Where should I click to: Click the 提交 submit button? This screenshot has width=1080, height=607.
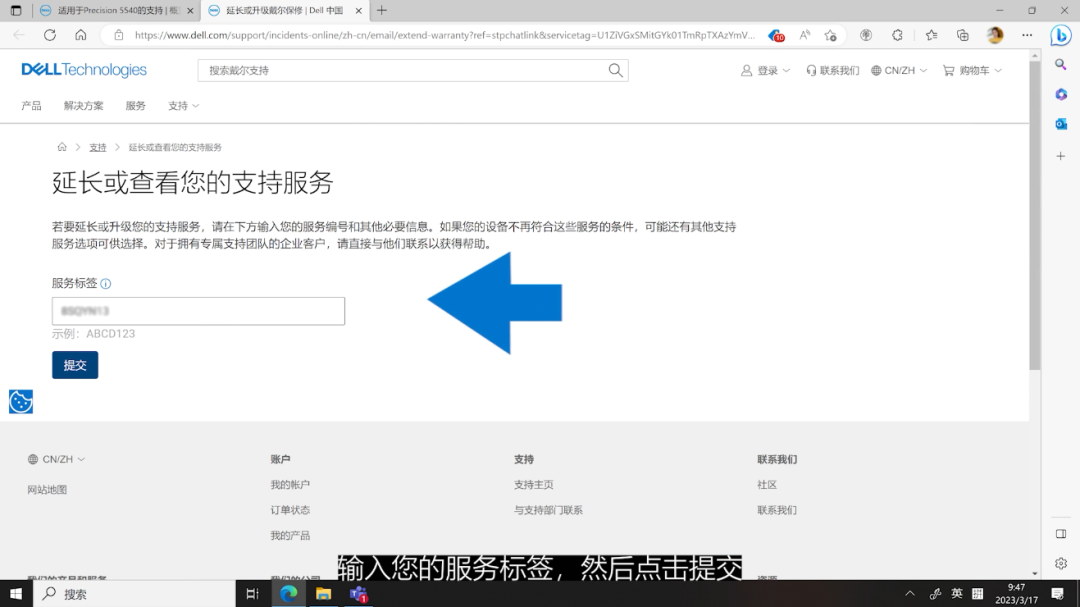click(75, 364)
